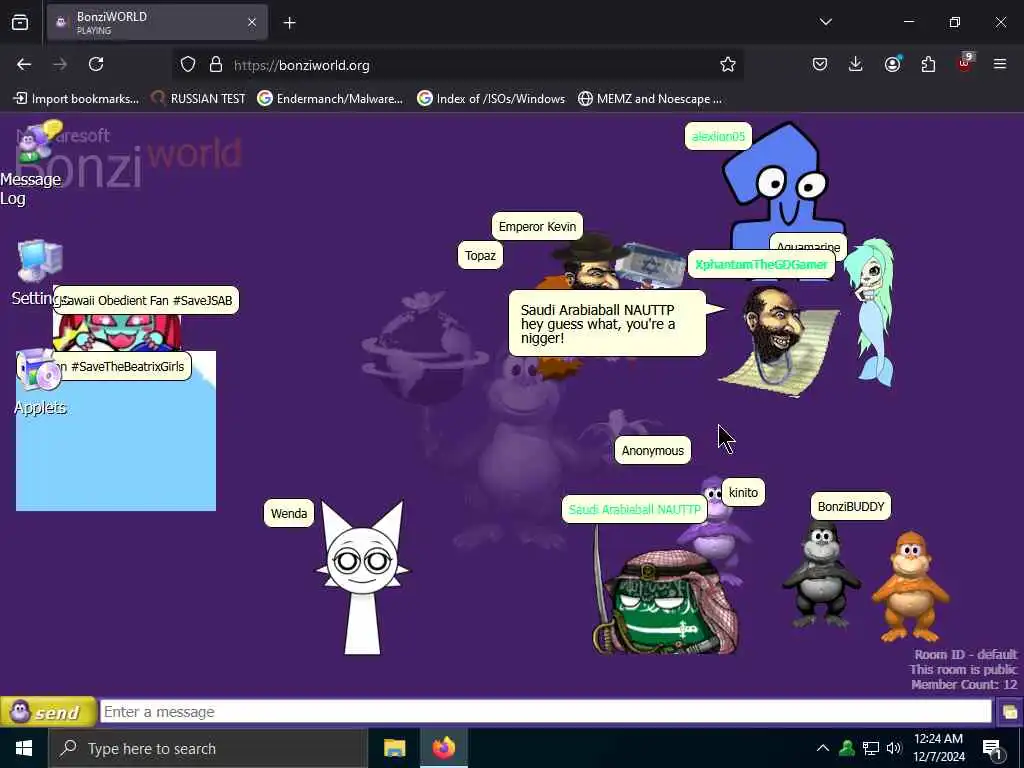The image size is (1024, 768).
Task: Open the Pocket save icon
Action: (x=820, y=65)
